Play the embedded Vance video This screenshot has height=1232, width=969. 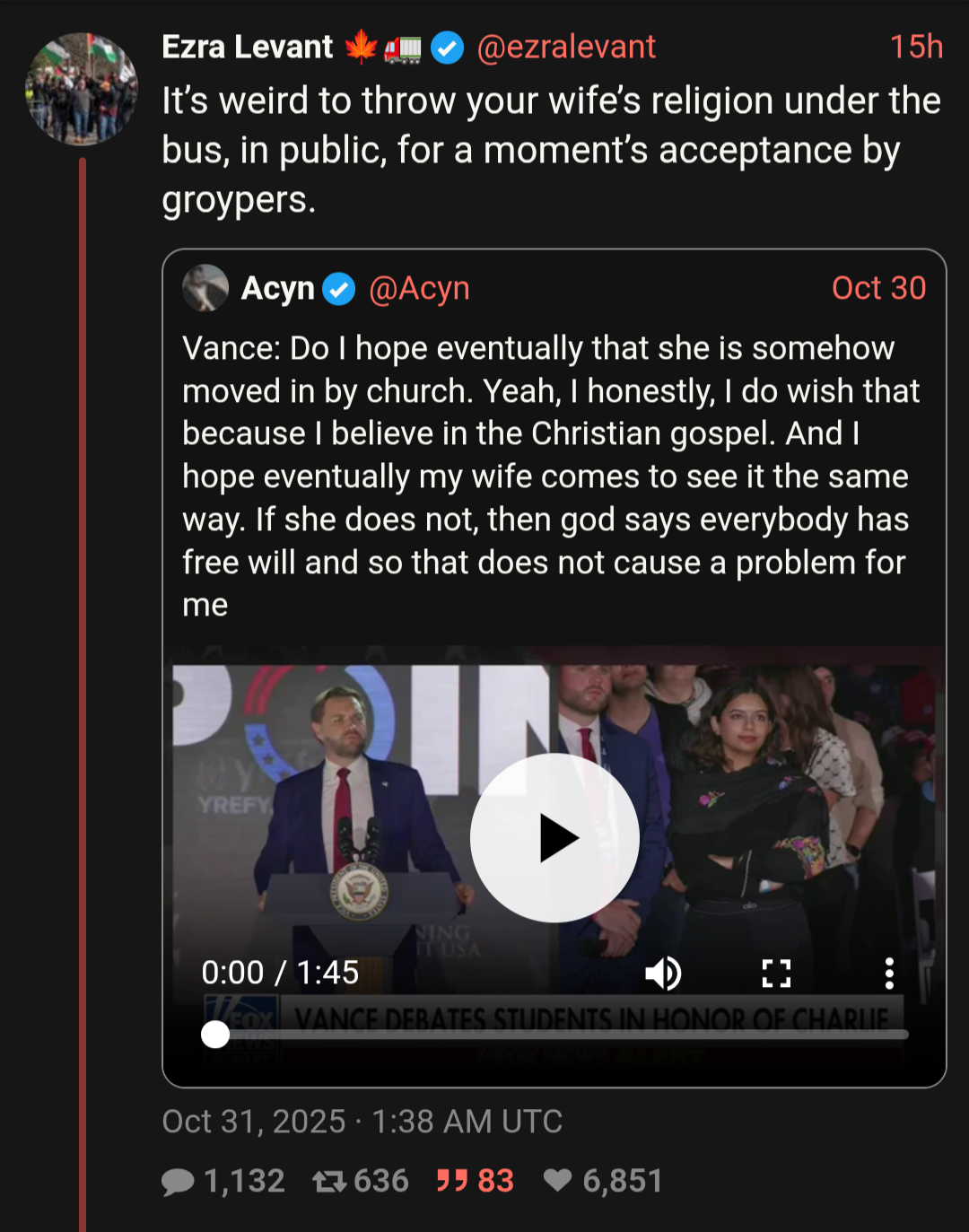[554, 838]
